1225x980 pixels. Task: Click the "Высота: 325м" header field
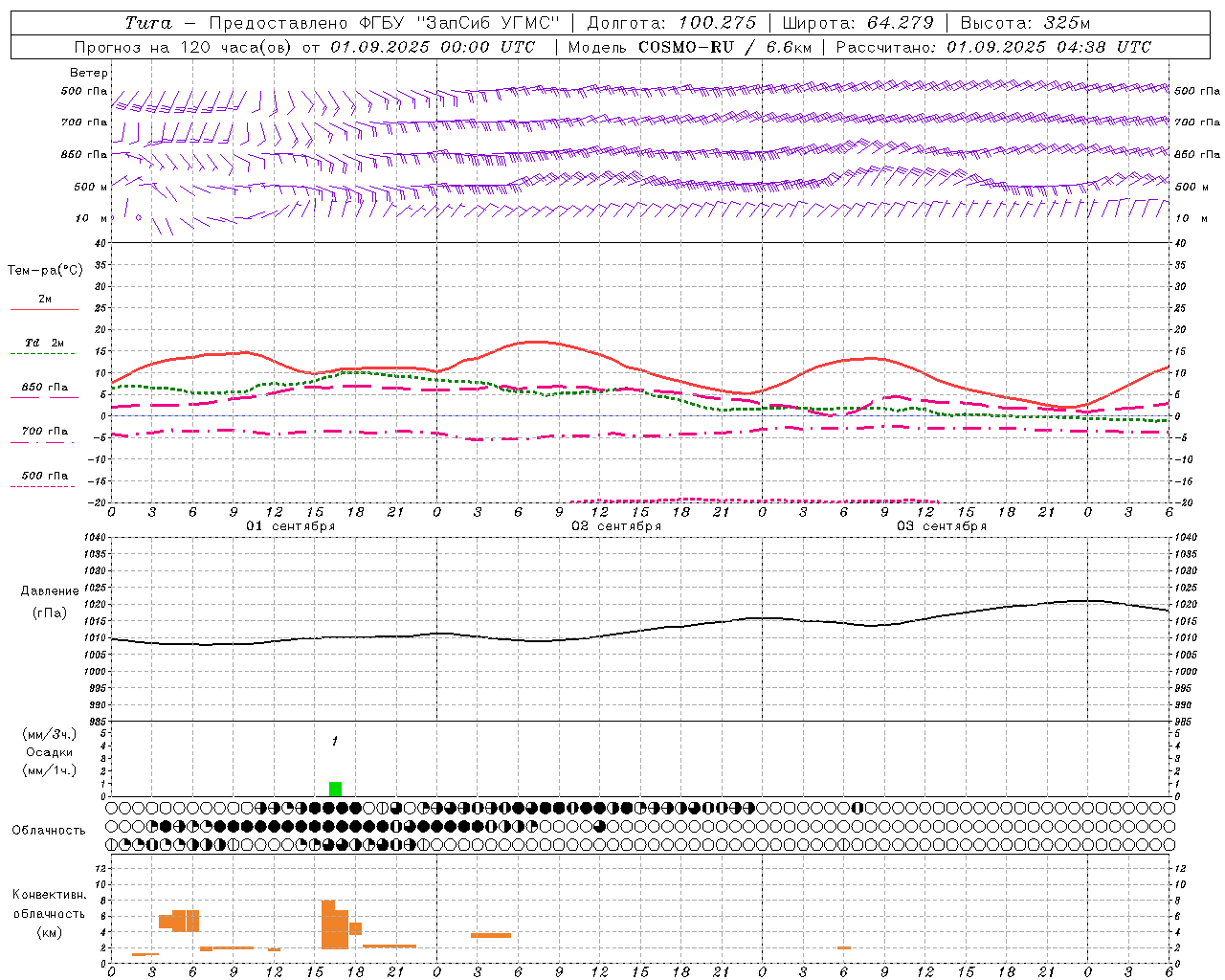point(1025,23)
